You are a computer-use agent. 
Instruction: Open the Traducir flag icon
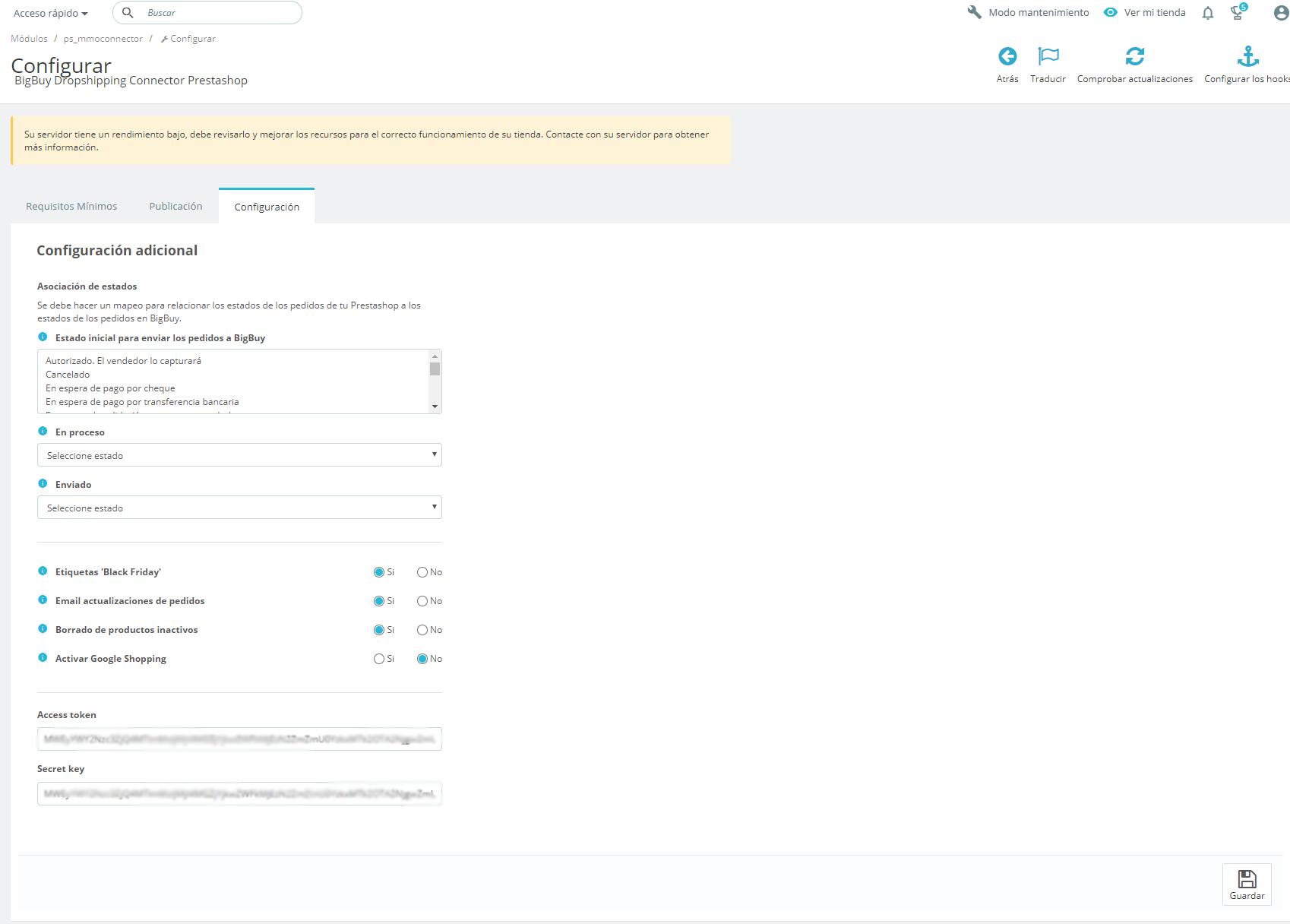click(x=1048, y=56)
